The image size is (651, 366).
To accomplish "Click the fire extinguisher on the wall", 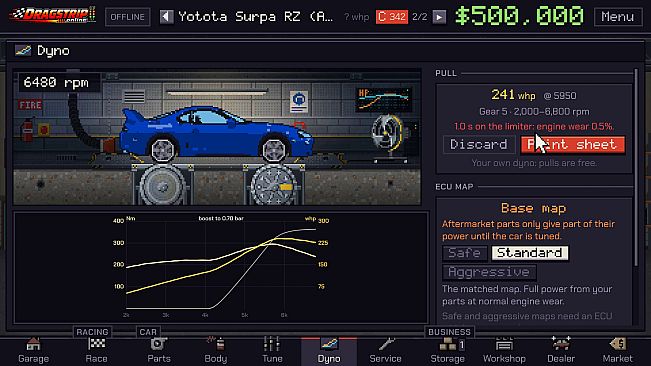I will click(x=27, y=130).
